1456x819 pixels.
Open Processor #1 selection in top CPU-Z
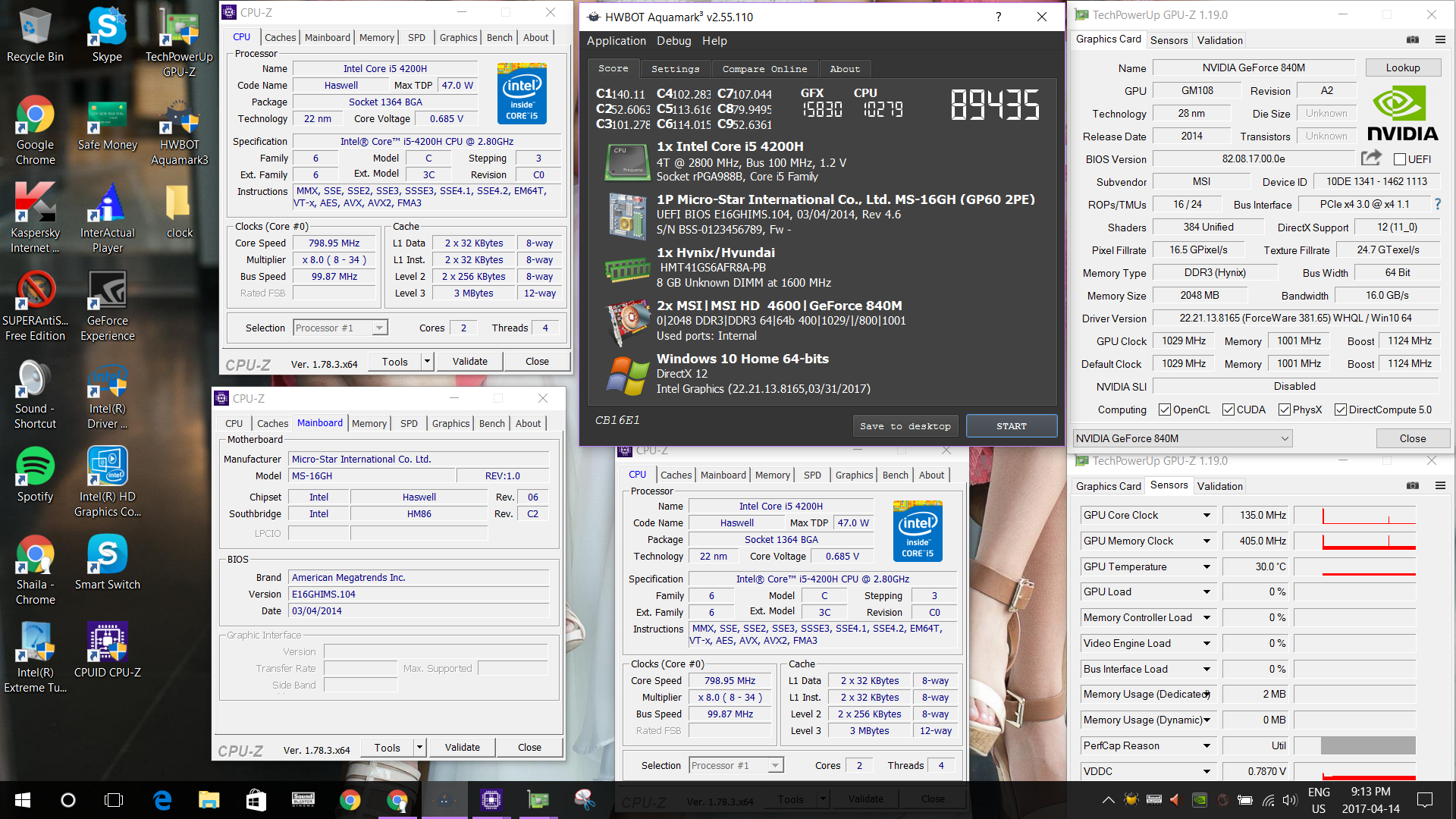(x=340, y=328)
